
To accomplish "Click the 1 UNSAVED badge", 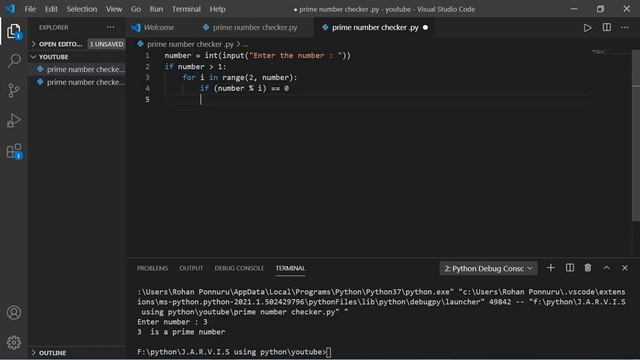I will tap(106, 44).
